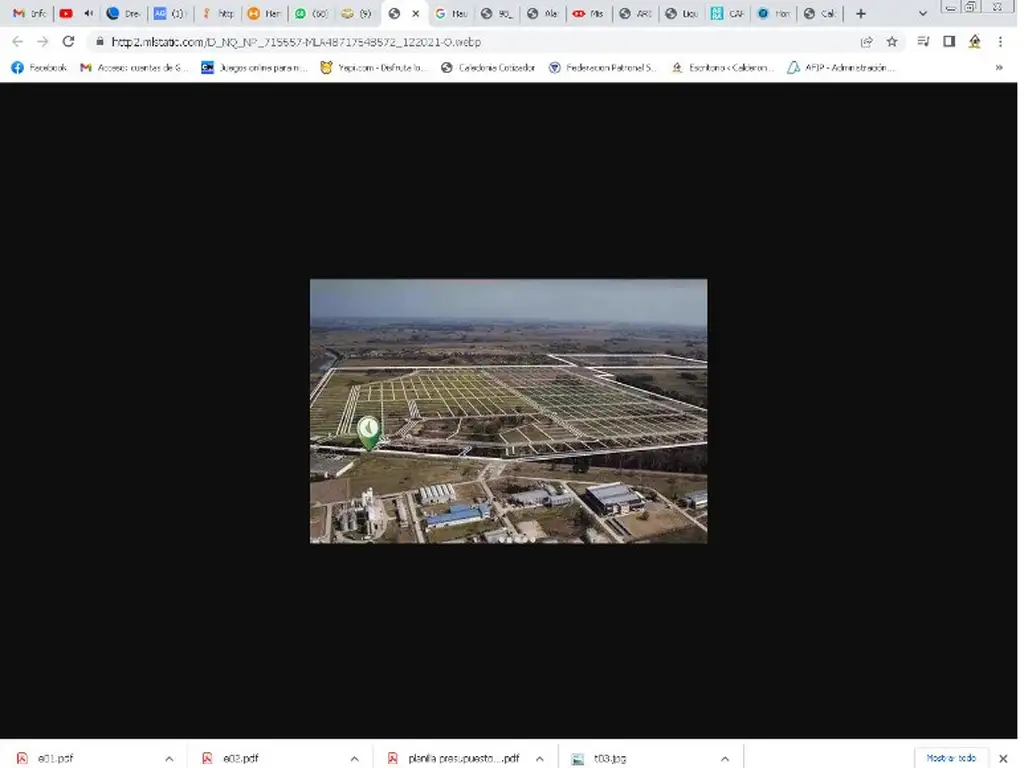Expand options for e01.pdf download

169,759
